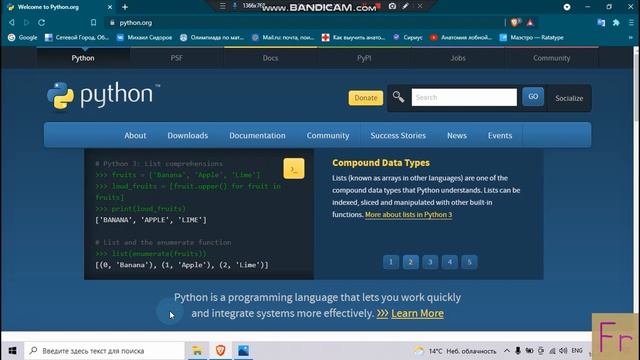The height and width of the screenshot is (360, 640).
Task: Click the microphone tray icon
Action: pyautogui.click(x=518, y=351)
